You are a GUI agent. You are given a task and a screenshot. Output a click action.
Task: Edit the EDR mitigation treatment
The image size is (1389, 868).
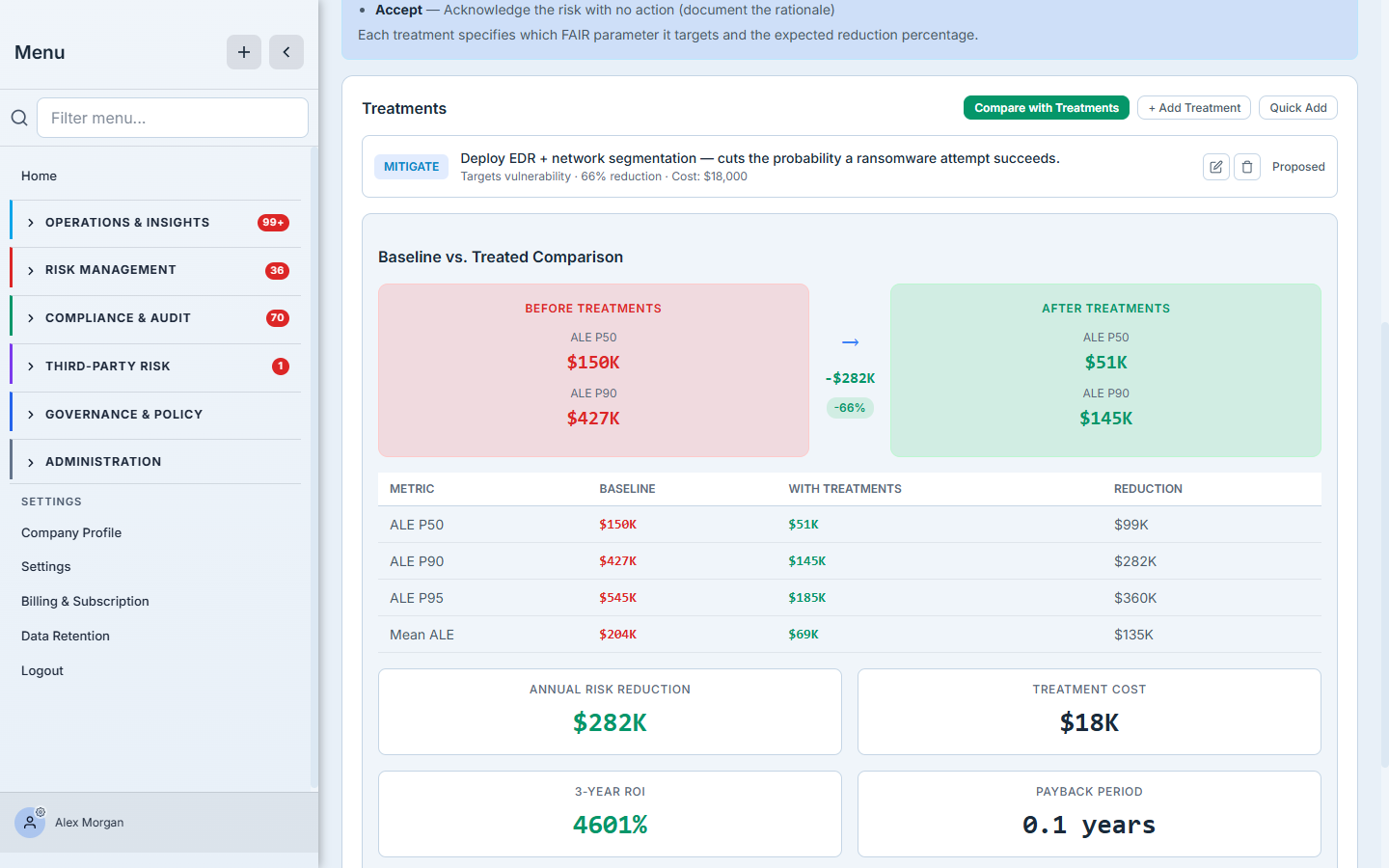tap(1216, 167)
